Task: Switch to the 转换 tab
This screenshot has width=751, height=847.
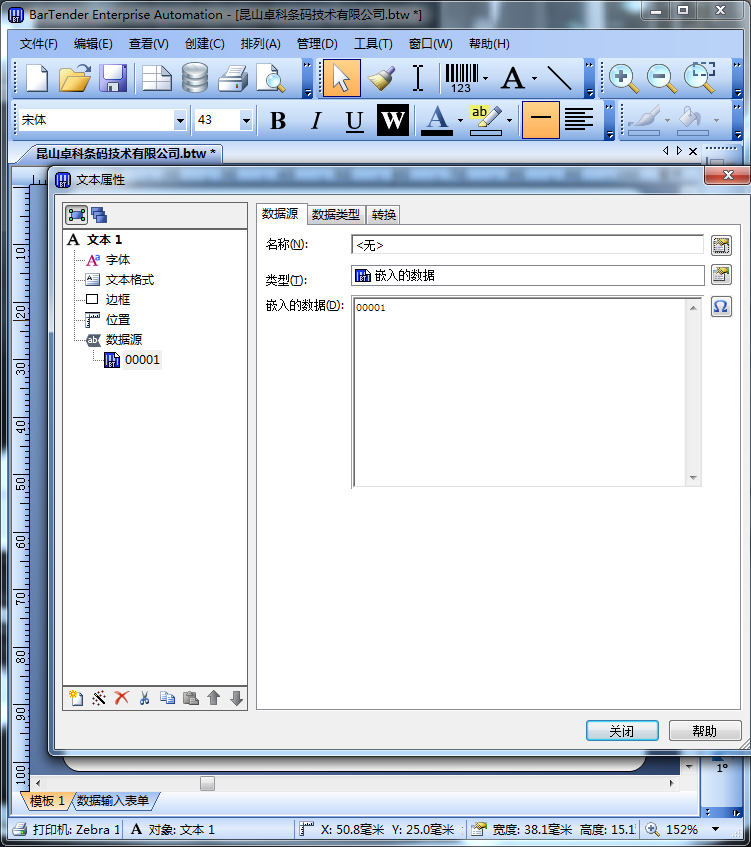Action: tap(384, 214)
